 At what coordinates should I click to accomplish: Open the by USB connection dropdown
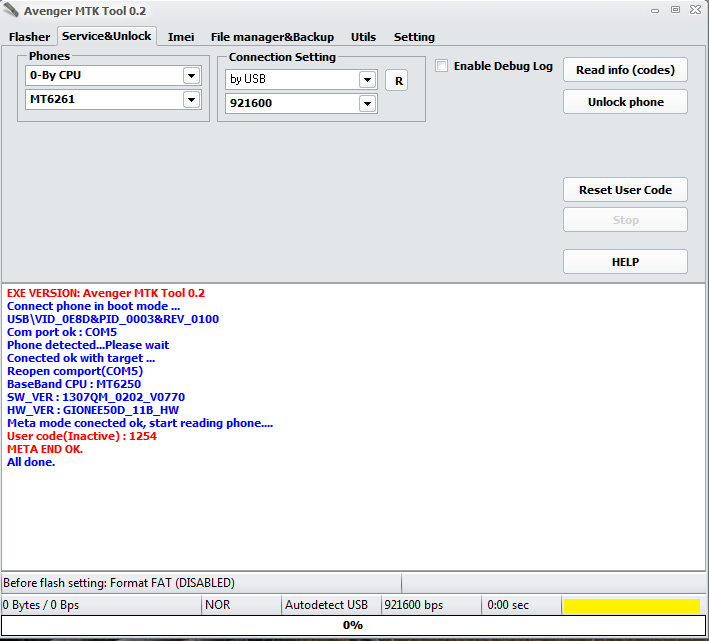coord(368,80)
